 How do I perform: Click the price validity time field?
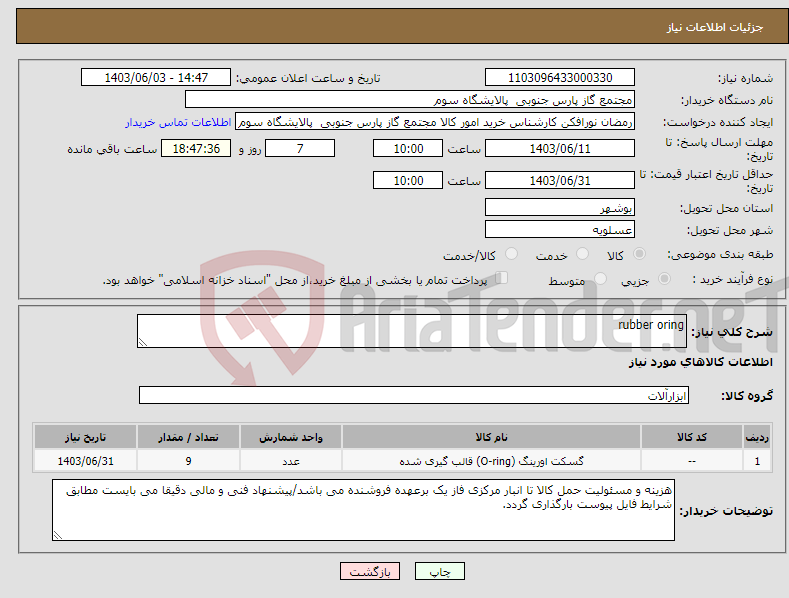pyautogui.click(x=408, y=180)
